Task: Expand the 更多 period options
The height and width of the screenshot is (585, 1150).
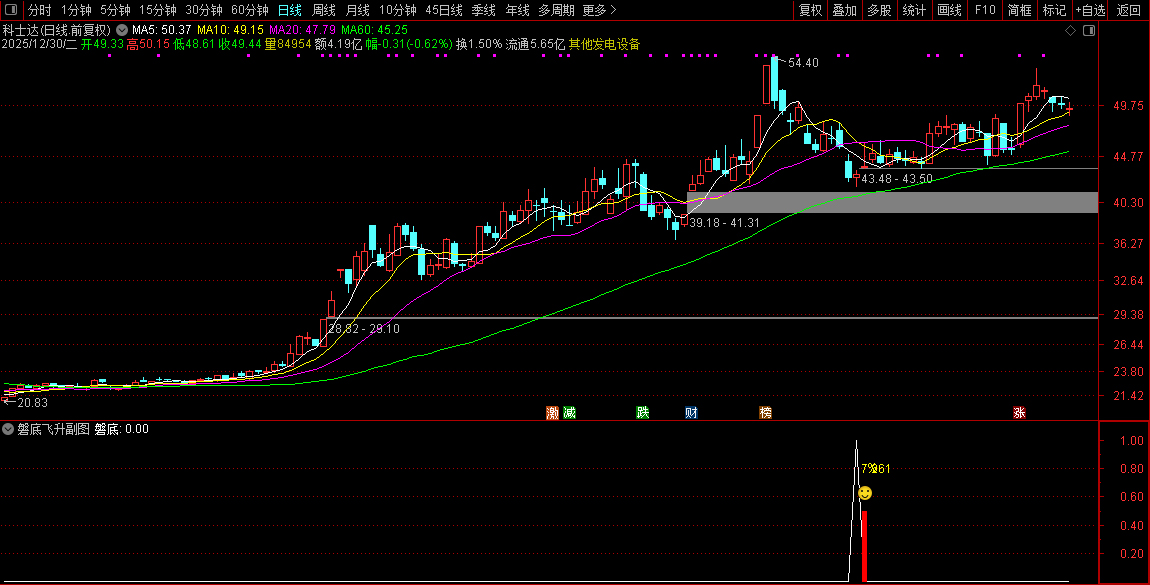Action: (x=599, y=10)
